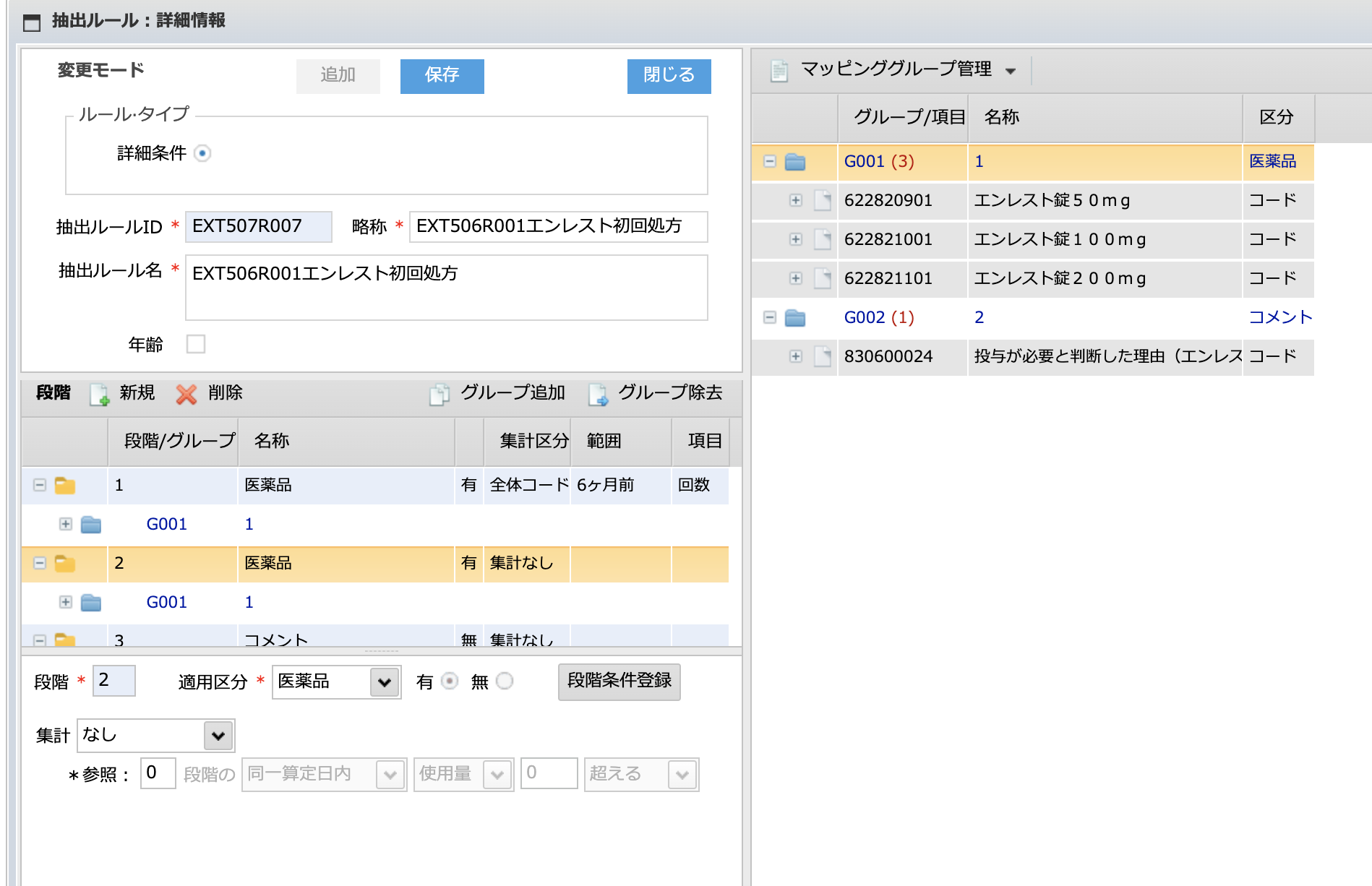Click the G001 folder icon in mapping panel
Viewport: 1372px width, 886px height.
[x=795, y=162]
